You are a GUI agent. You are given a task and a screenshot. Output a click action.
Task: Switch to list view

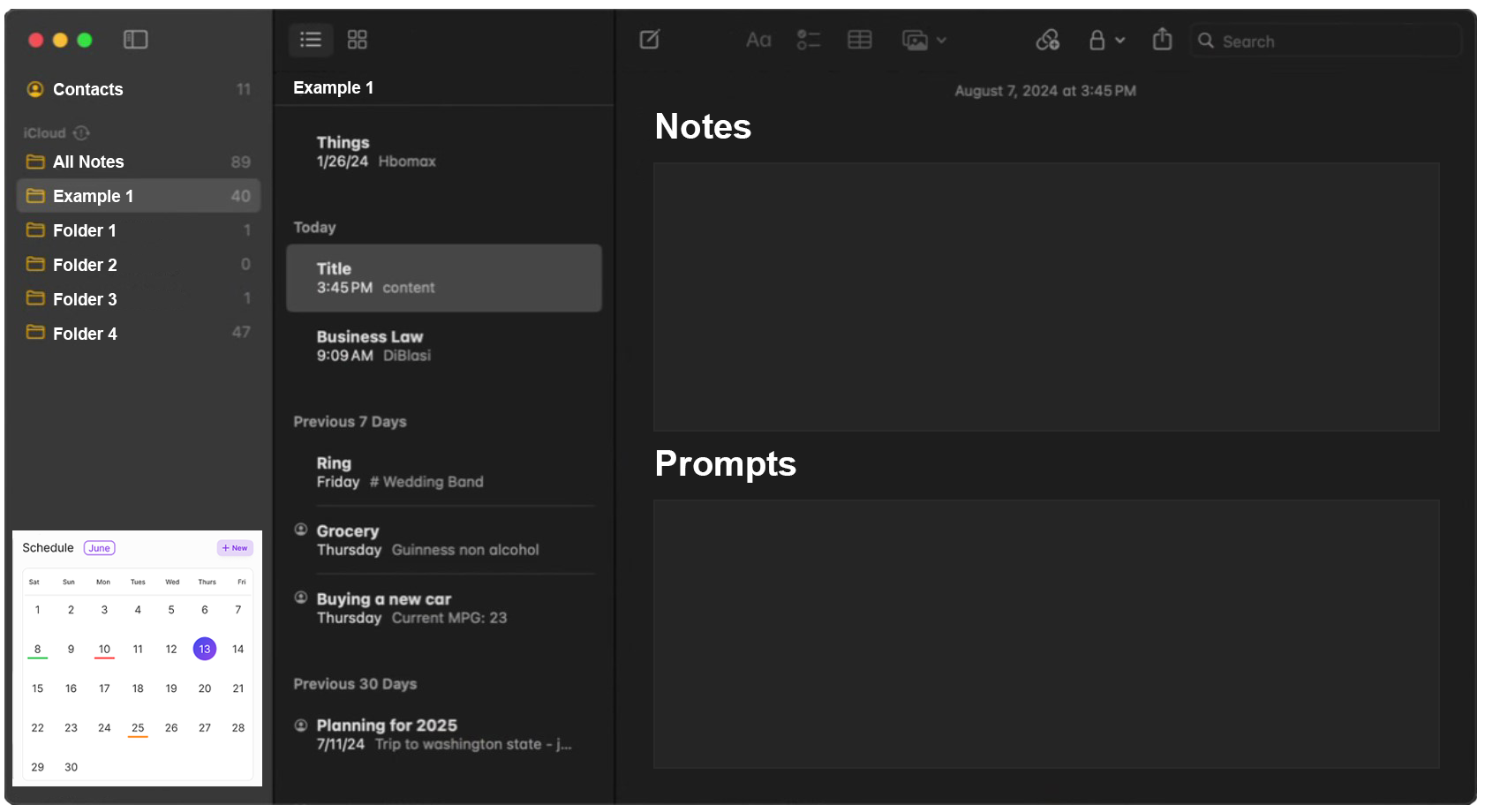pyautogui.click(x=311, y=40)
